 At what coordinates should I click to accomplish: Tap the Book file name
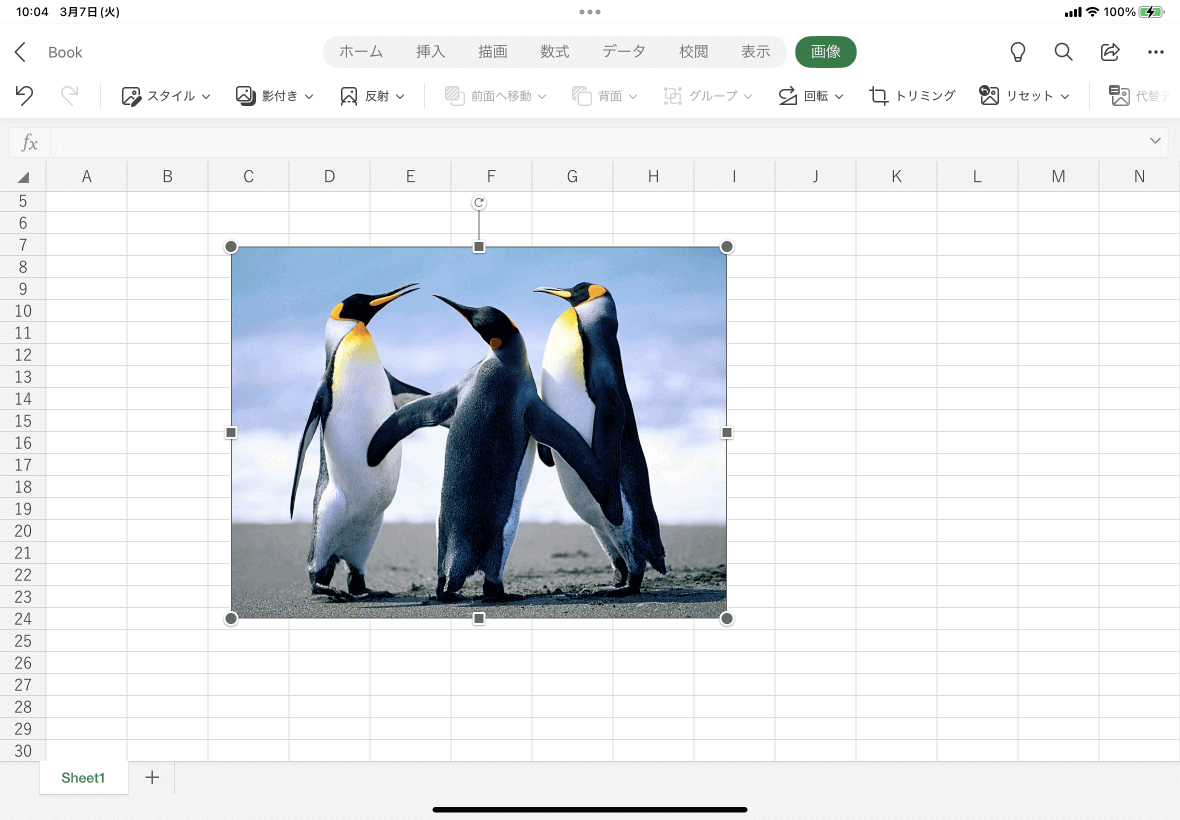(65, 53)
